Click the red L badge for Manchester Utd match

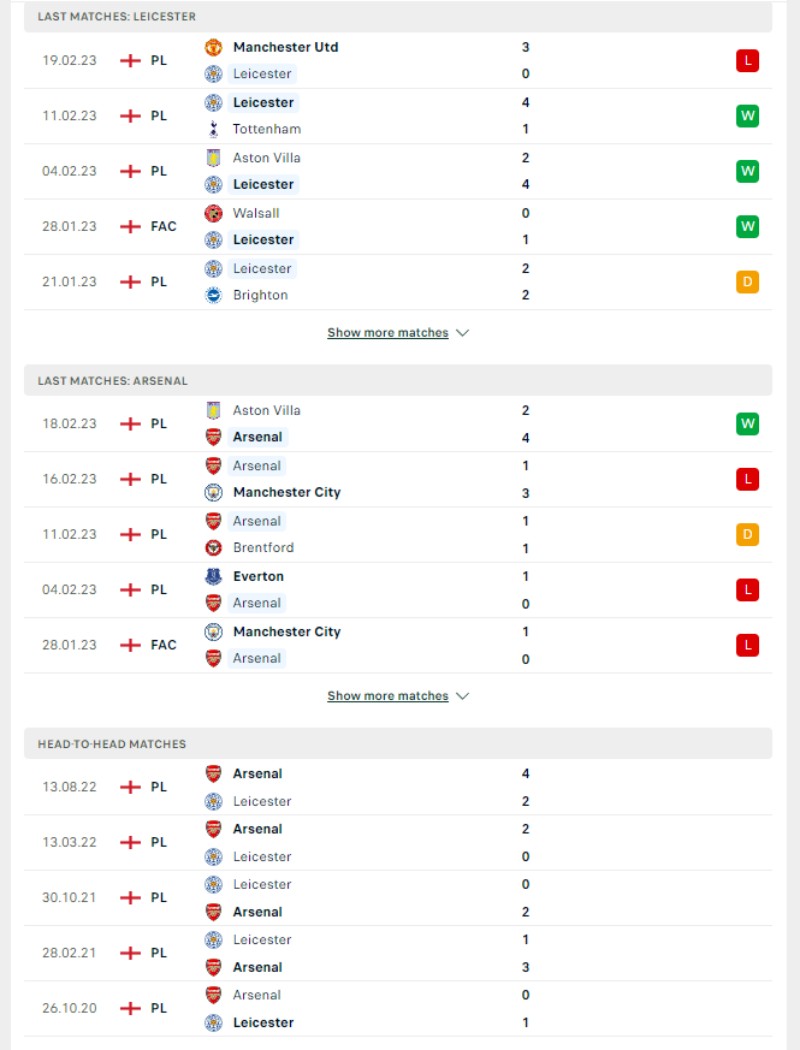[747, 60]
